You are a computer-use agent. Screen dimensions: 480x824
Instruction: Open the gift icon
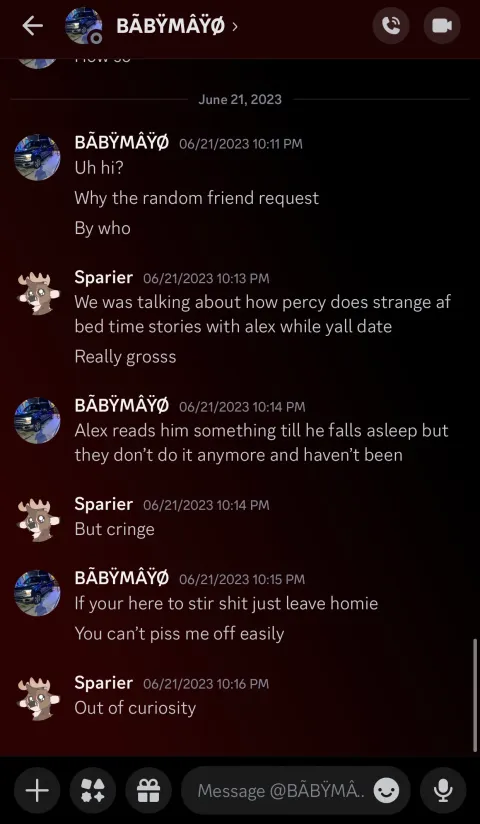pos(148,790)
